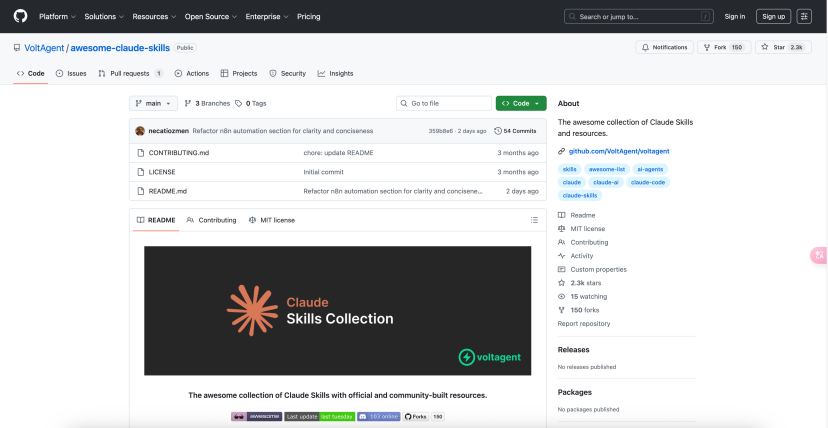This screenshot has width=828, height=428.
Task: Click the Sign up button
Action: [773, 16]
